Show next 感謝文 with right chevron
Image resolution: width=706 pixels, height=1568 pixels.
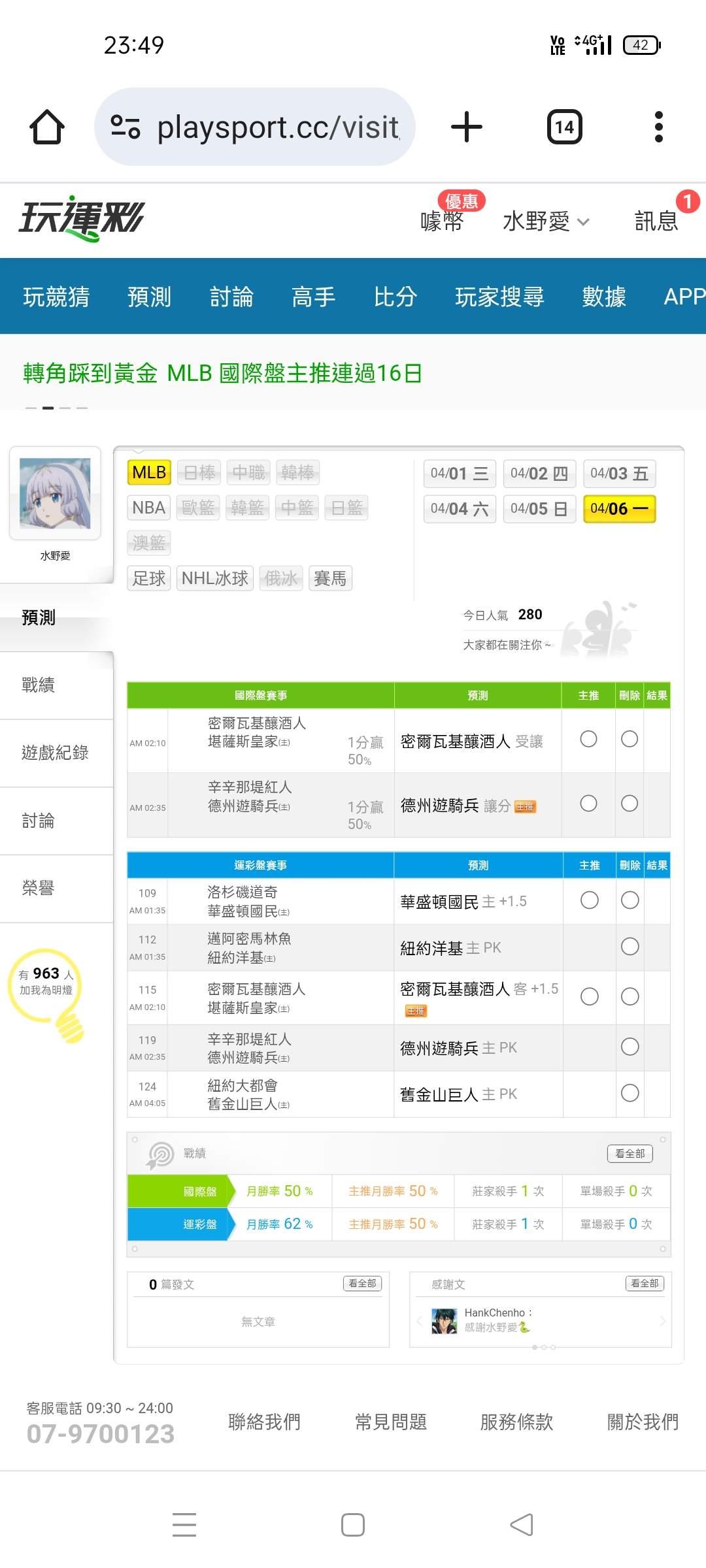click(662, 1321)
